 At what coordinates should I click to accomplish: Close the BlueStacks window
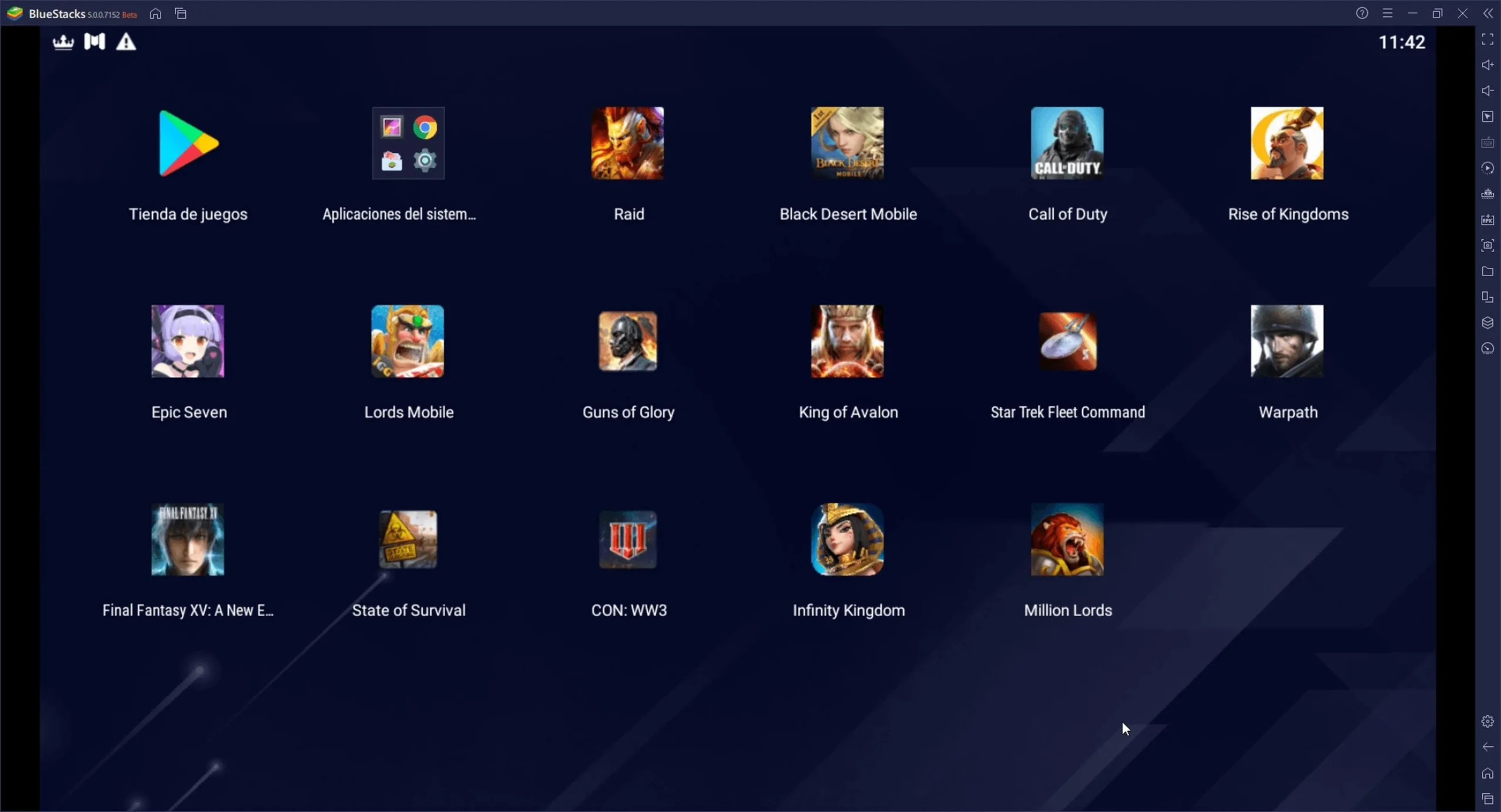click(x=1463, y=13)
